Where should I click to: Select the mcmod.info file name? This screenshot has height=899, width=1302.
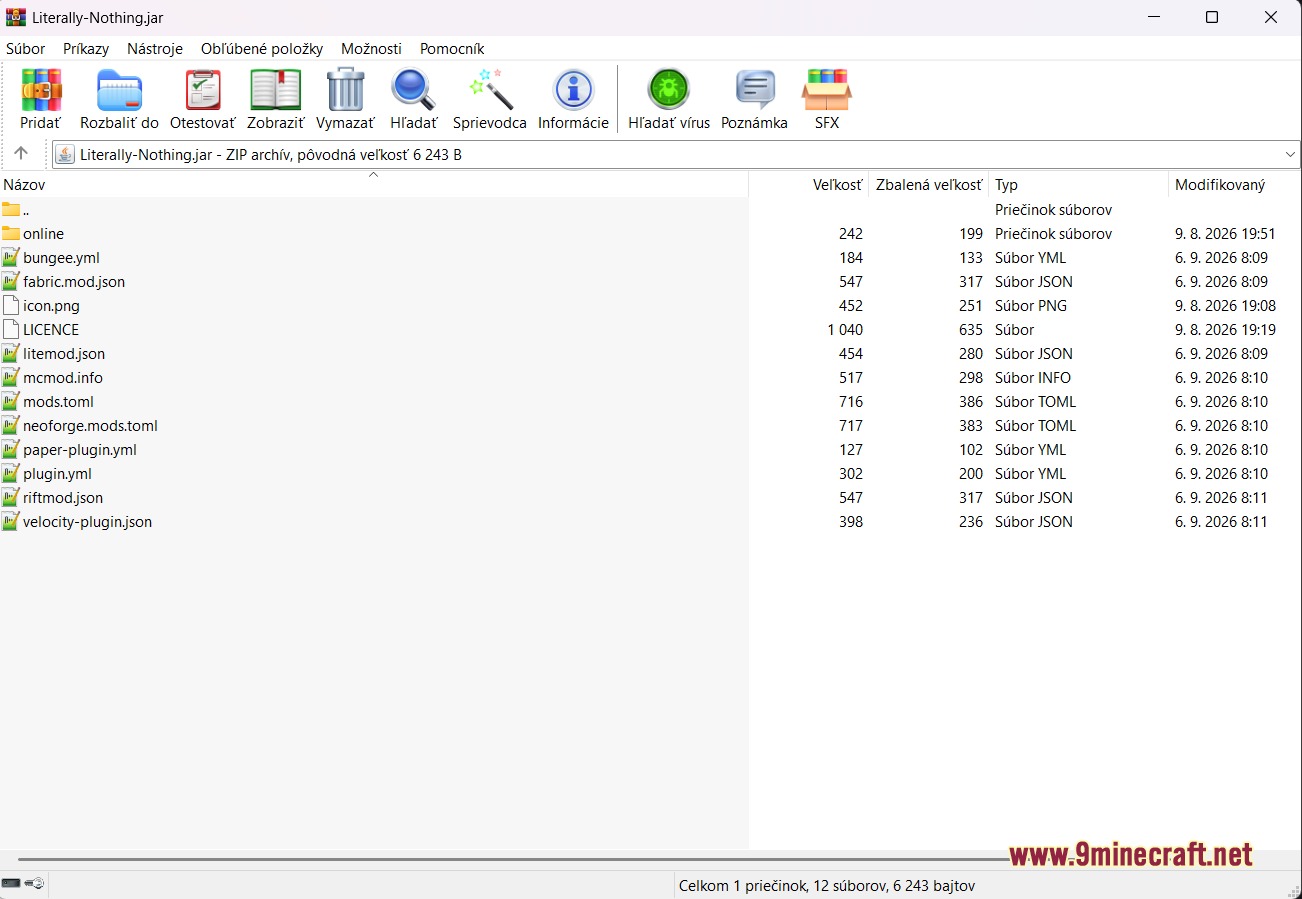63,378
